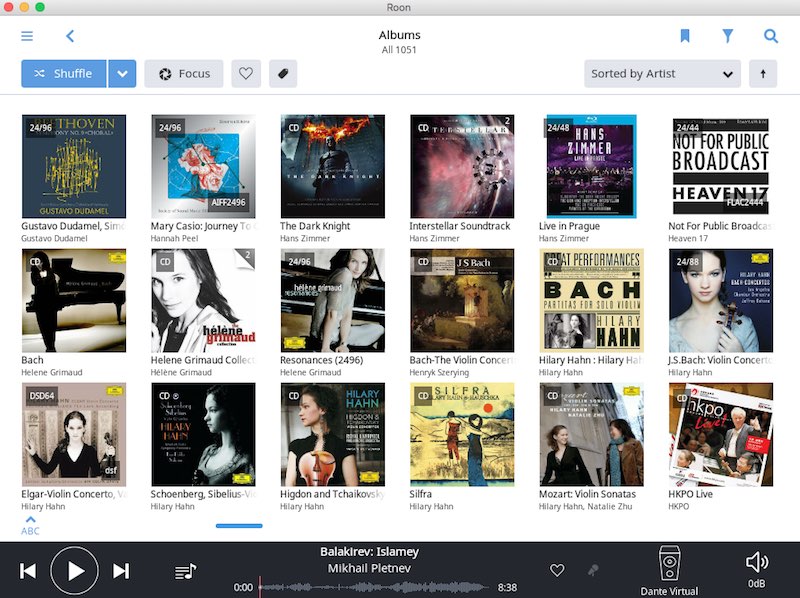Skip to the next track
Viewport: 800px width, 598px height.
[x=121, y=570]
